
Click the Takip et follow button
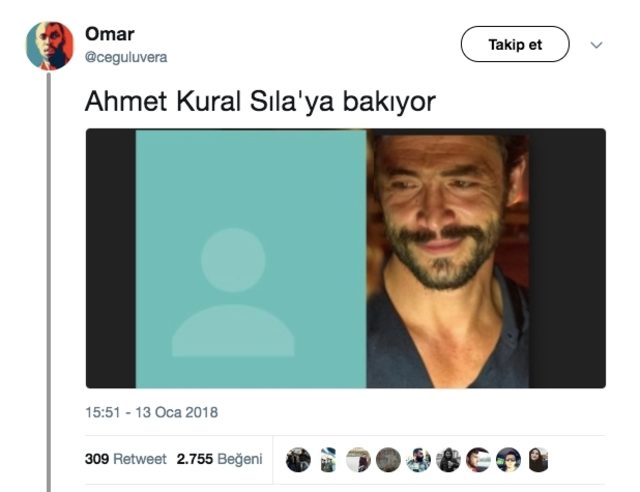tap(515, 44)
